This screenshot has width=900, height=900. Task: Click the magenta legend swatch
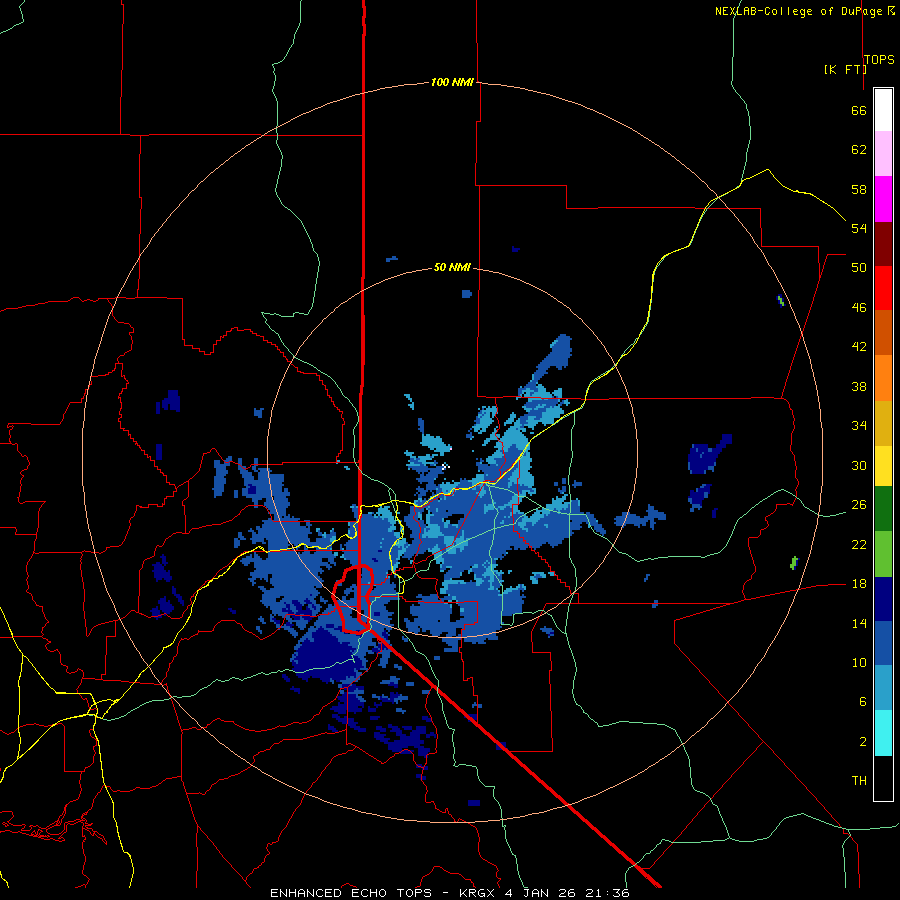tap(883, 199)
